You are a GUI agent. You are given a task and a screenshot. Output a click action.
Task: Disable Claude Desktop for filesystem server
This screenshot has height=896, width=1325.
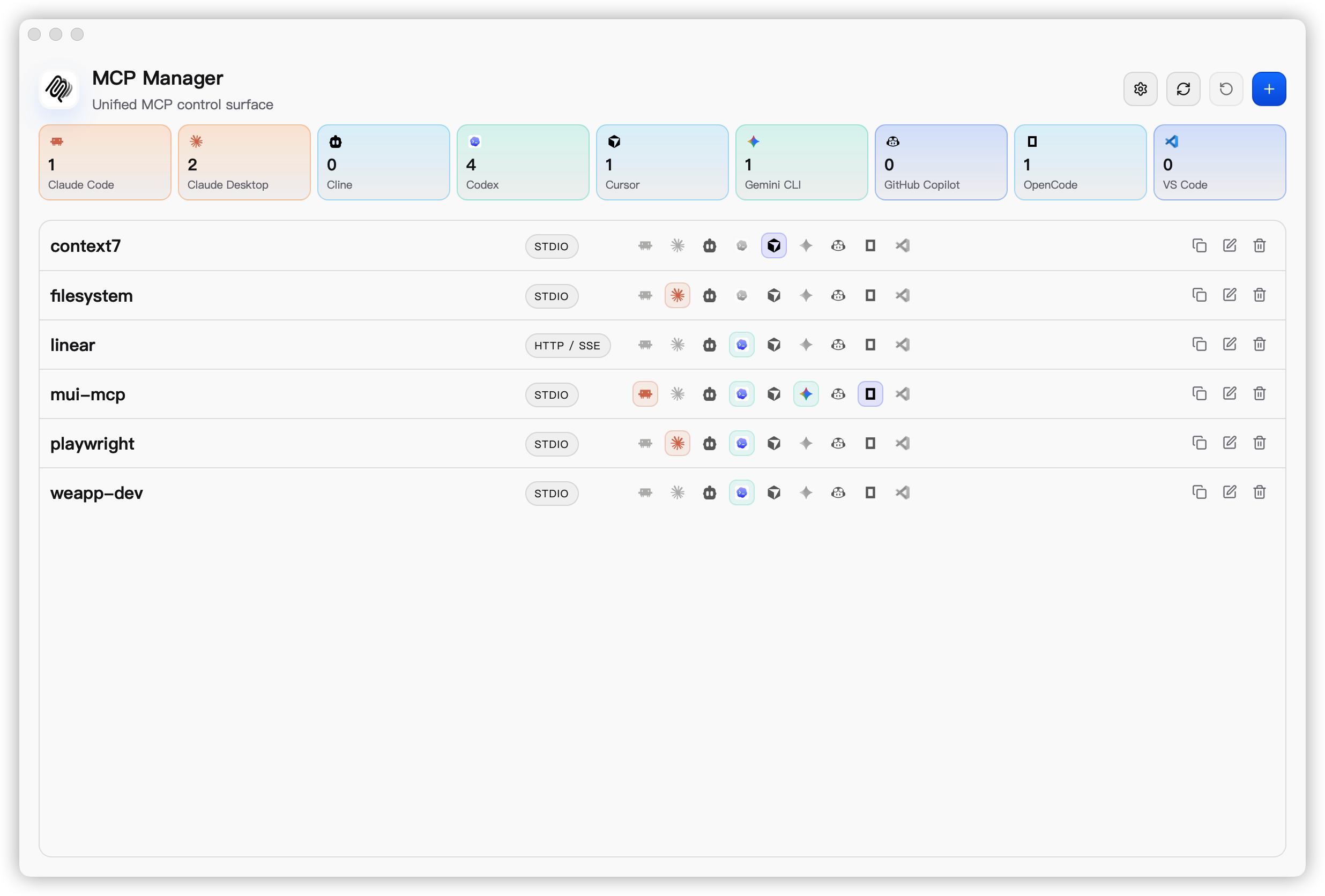click(678, 295)
